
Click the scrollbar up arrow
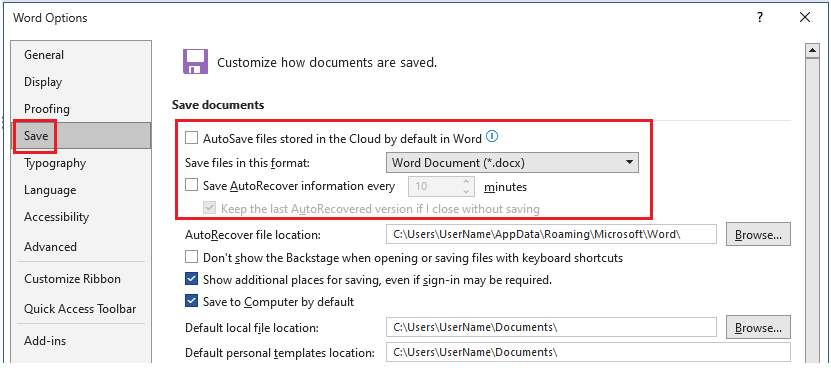pos(812,51)
